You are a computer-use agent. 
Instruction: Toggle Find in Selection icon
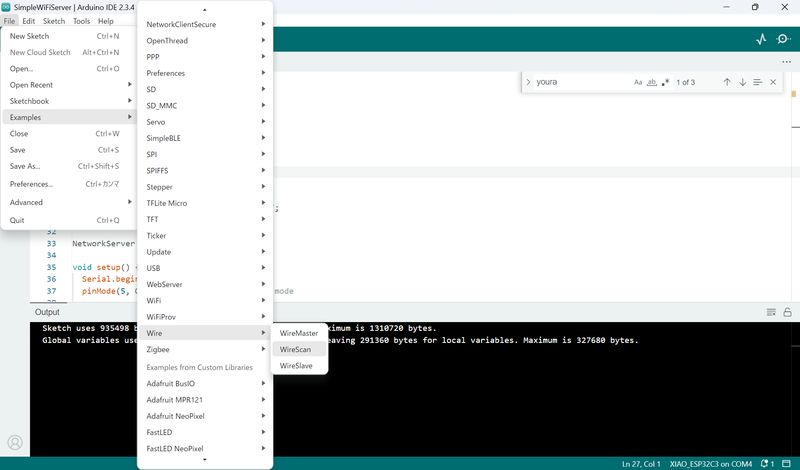pyautogui.click(x=758, y=82)
